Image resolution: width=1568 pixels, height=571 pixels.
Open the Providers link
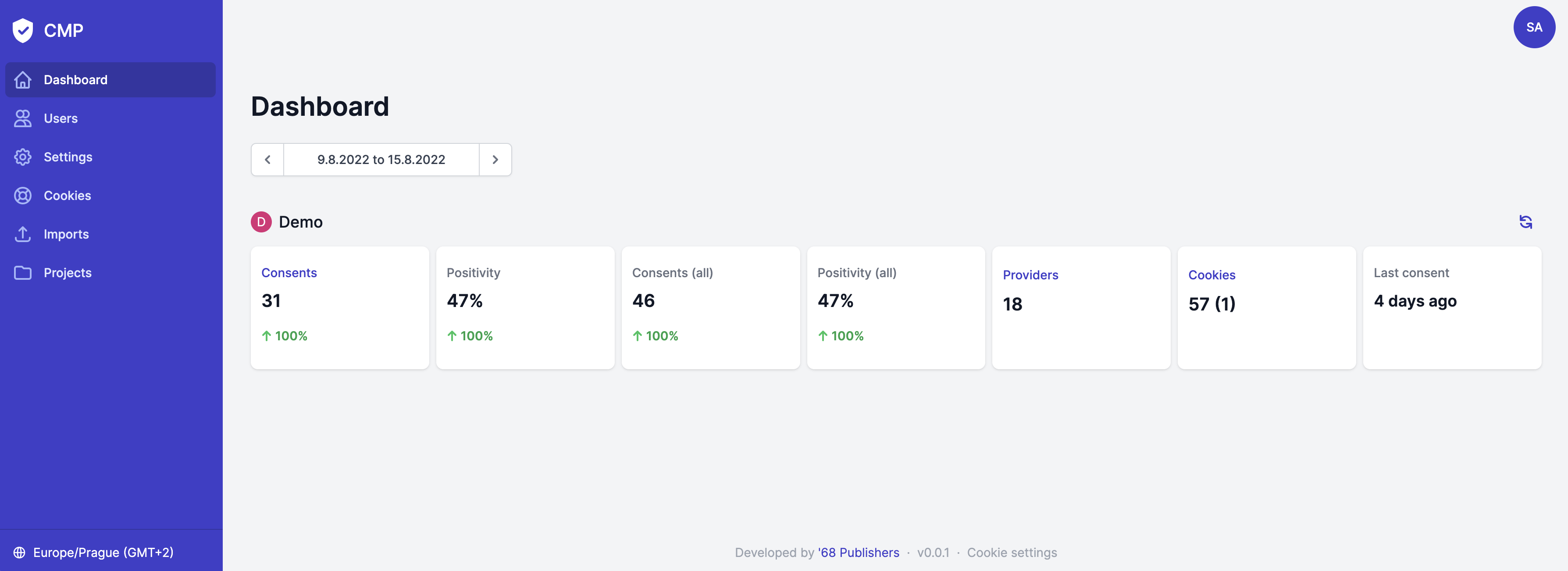coord(1030,275)
